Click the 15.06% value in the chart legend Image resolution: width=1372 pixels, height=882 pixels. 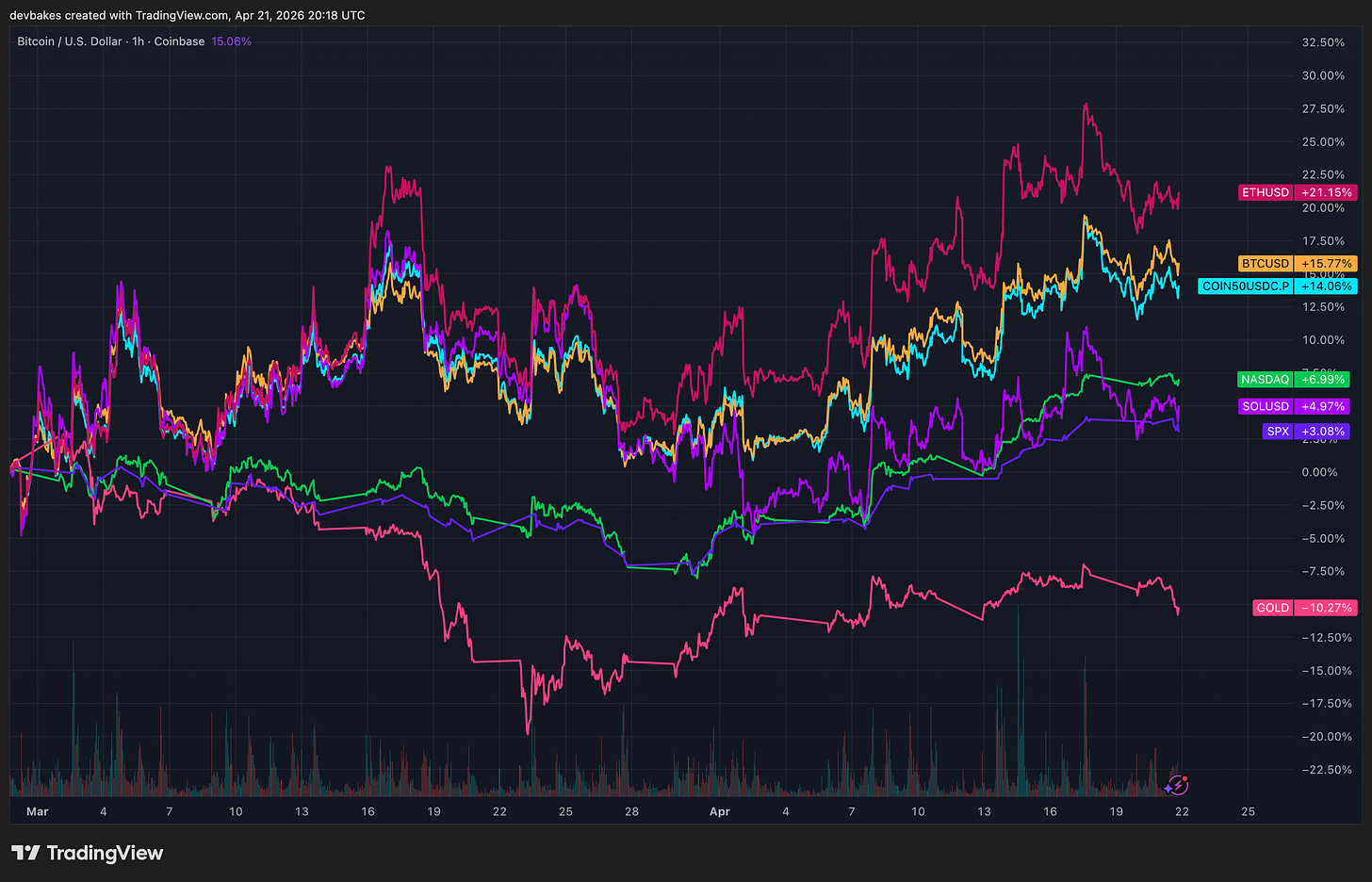click(231, 41)
